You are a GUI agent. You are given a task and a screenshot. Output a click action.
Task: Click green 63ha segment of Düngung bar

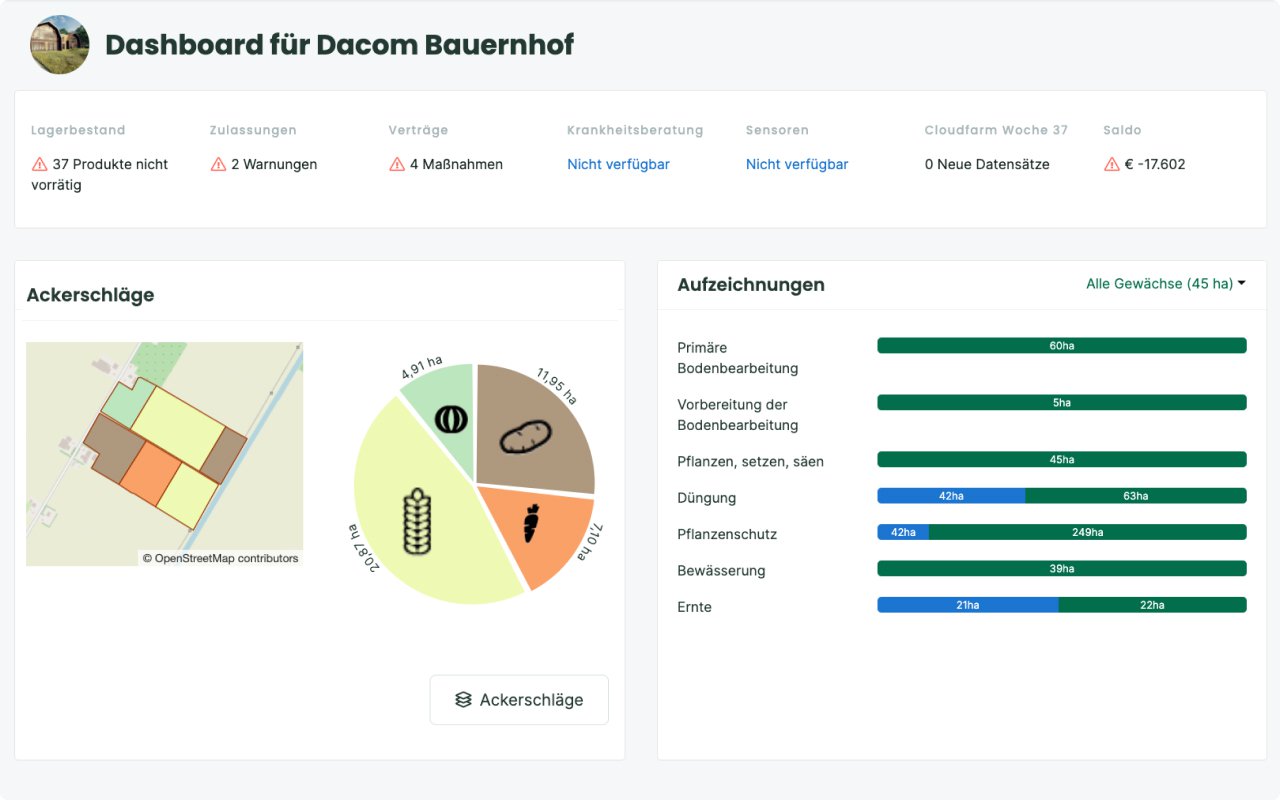tap(1136, 495)
